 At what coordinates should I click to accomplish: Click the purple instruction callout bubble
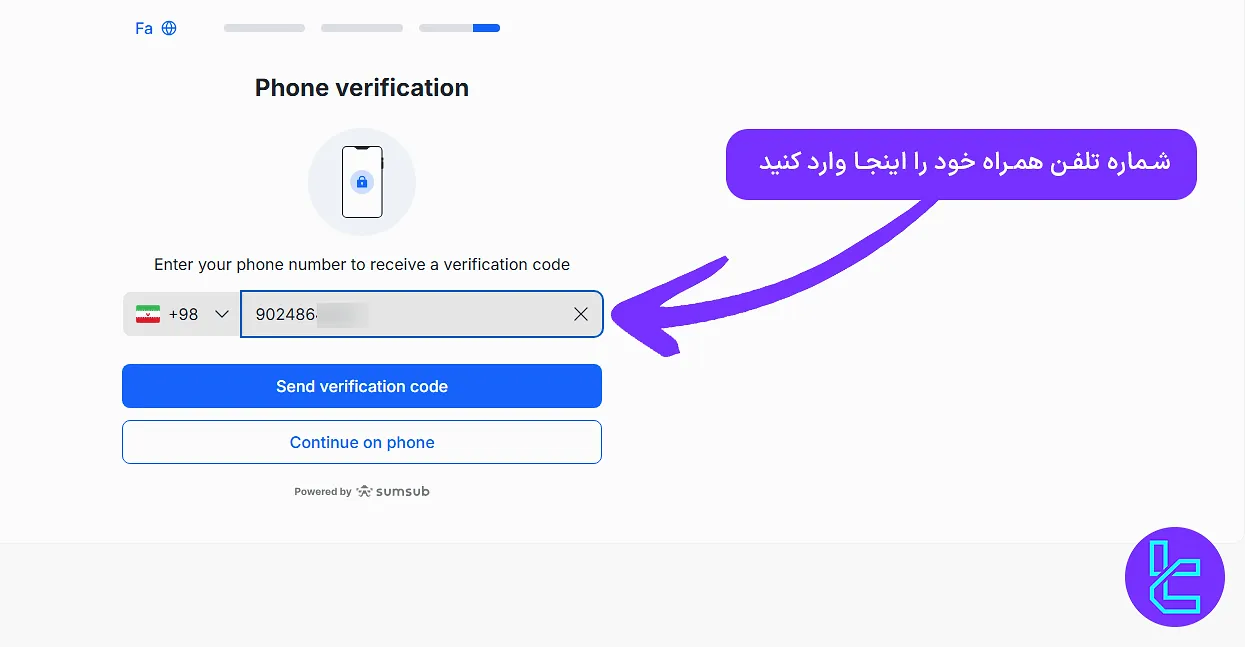pos(960,163)
